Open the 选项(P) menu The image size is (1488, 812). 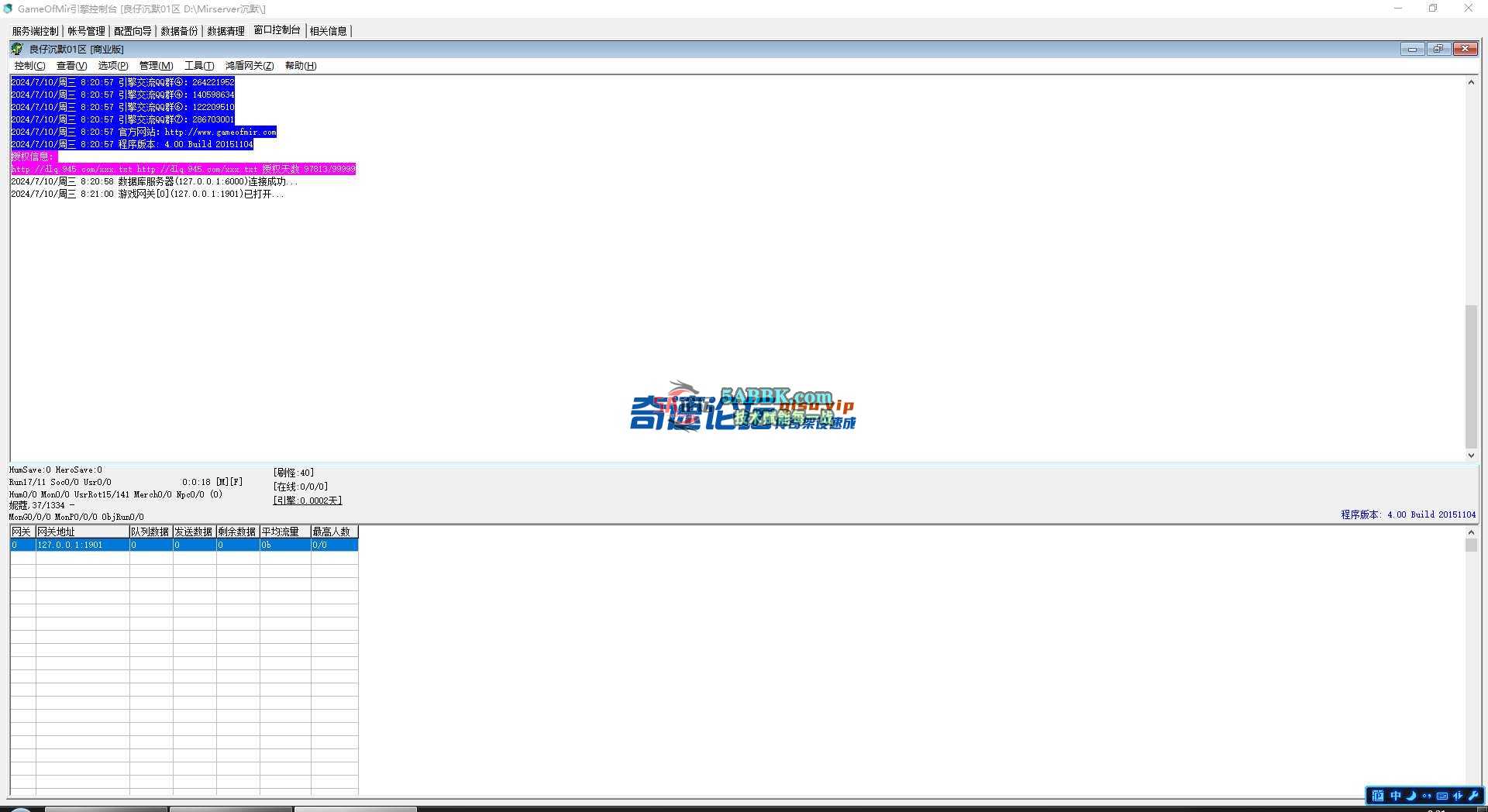click(113, 66)
